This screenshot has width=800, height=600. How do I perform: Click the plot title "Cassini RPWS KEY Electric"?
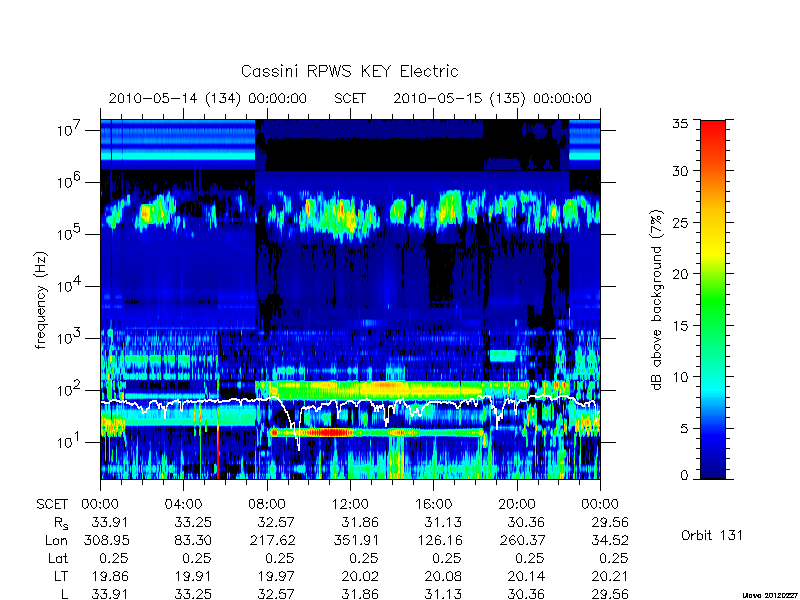(349, 71)
